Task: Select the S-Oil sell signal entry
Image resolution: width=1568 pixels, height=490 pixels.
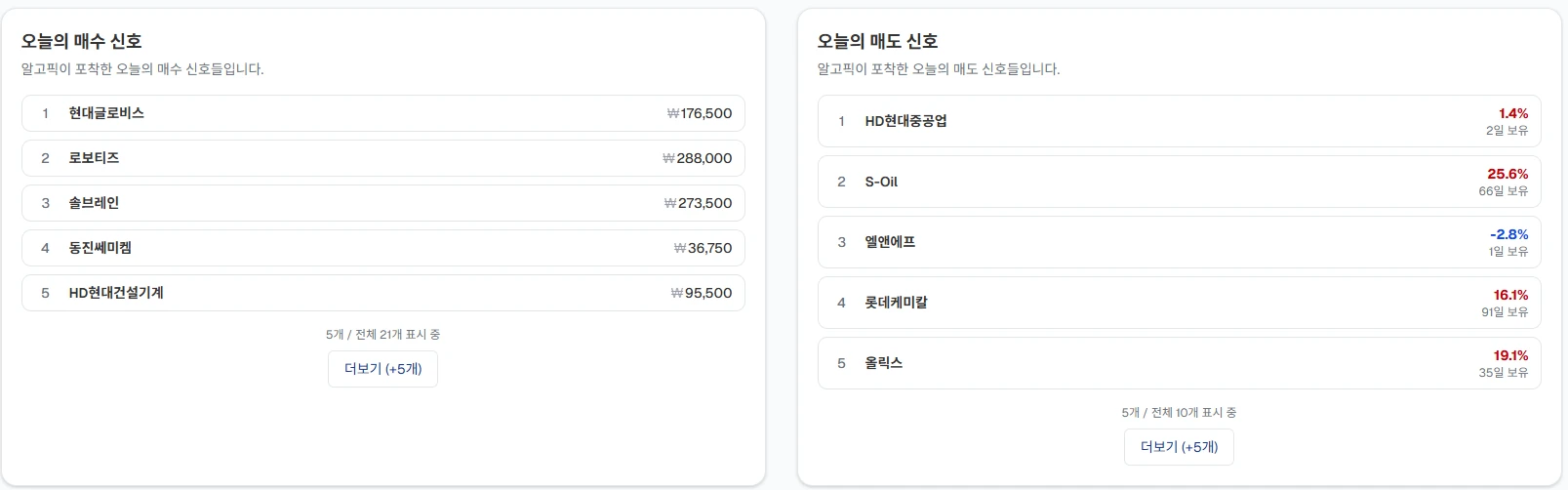Action: click(881, 182)
